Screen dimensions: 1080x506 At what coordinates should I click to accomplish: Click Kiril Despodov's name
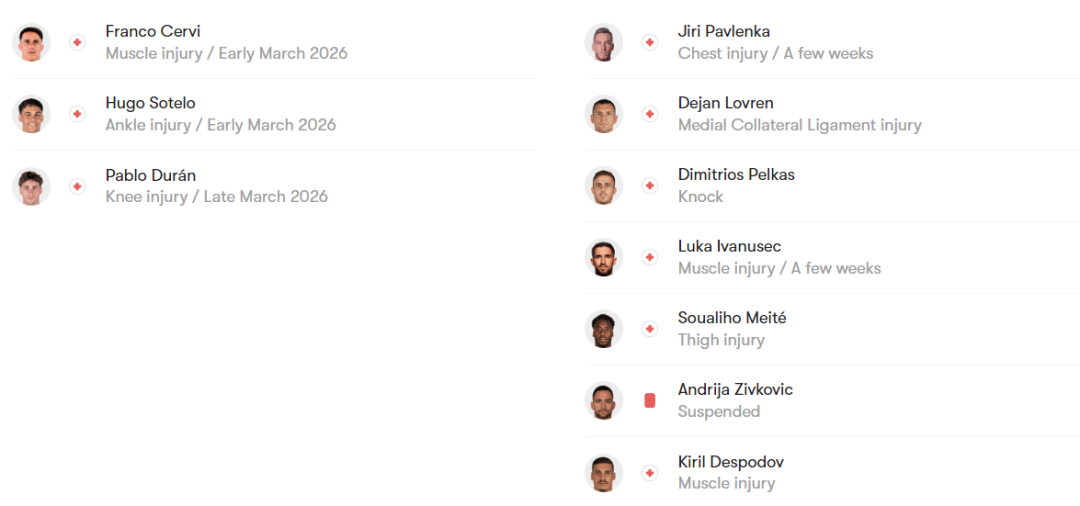730,462
